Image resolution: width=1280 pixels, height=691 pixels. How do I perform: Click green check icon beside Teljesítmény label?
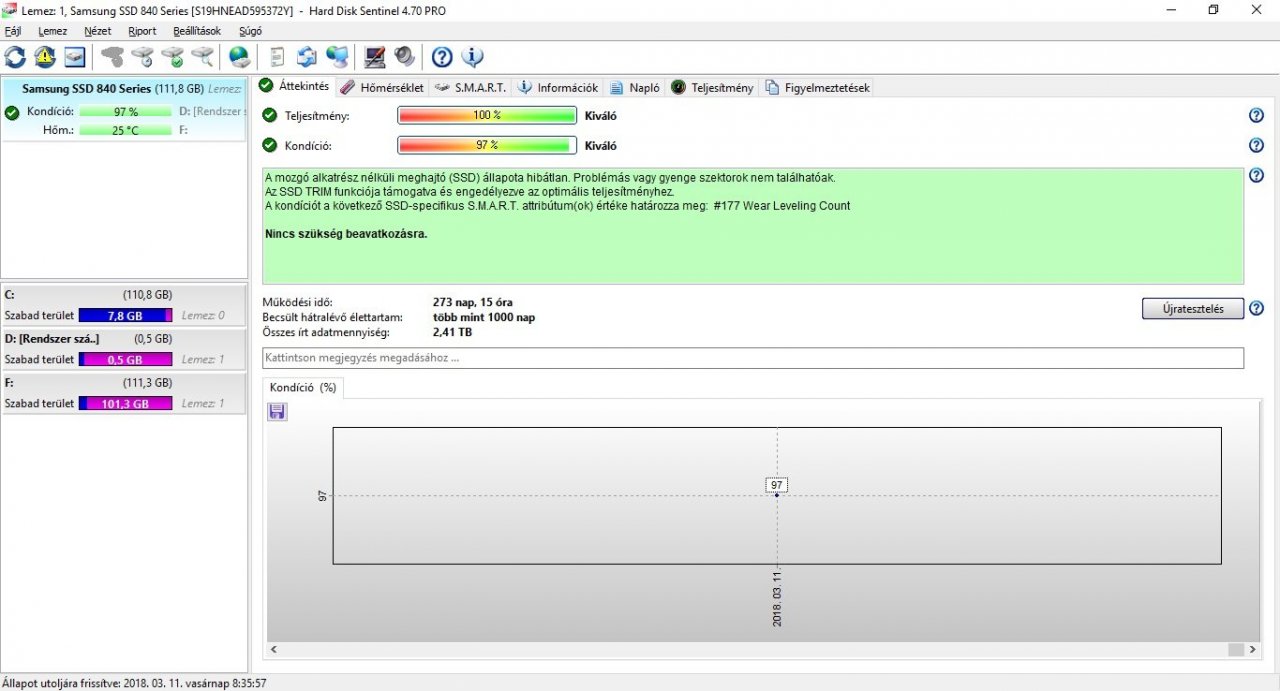(x=269, y=115)
